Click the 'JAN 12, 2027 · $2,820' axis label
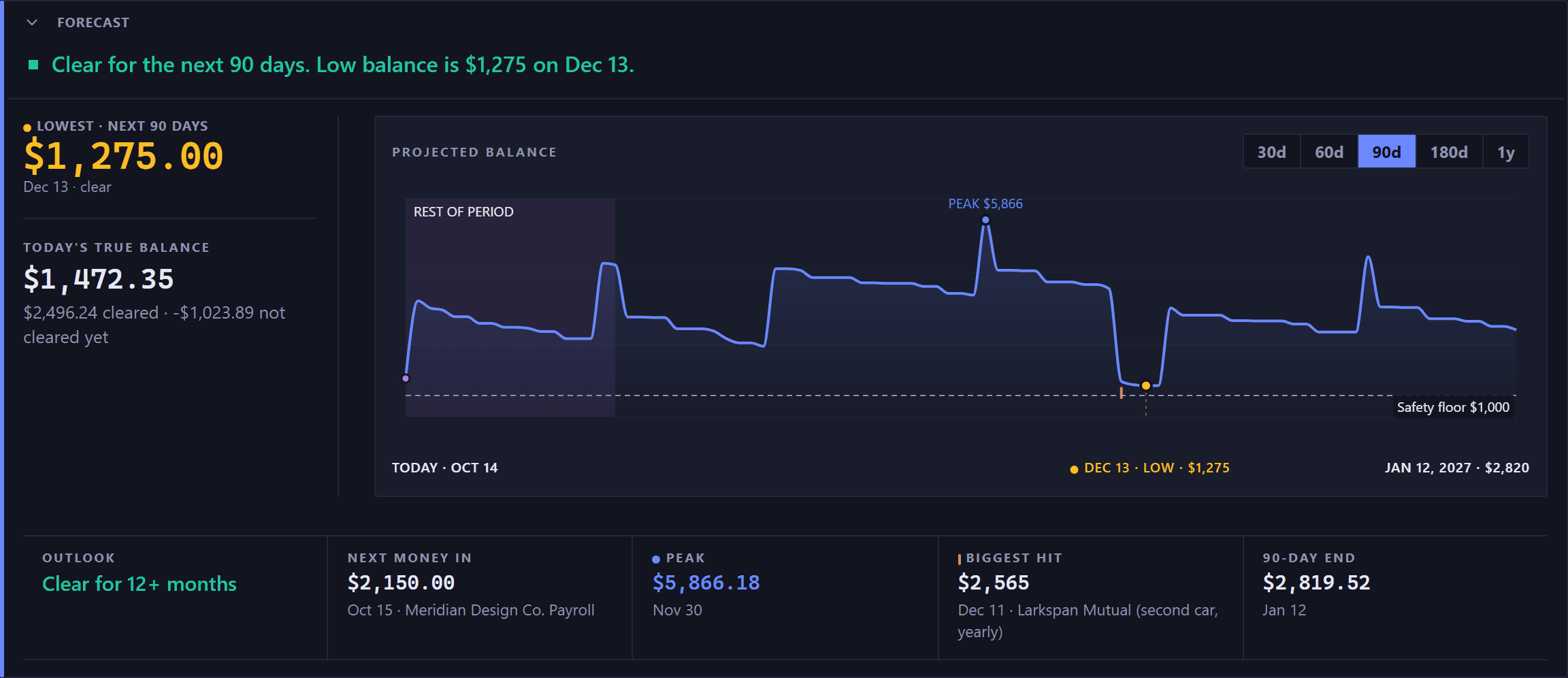 (1457, 468)
